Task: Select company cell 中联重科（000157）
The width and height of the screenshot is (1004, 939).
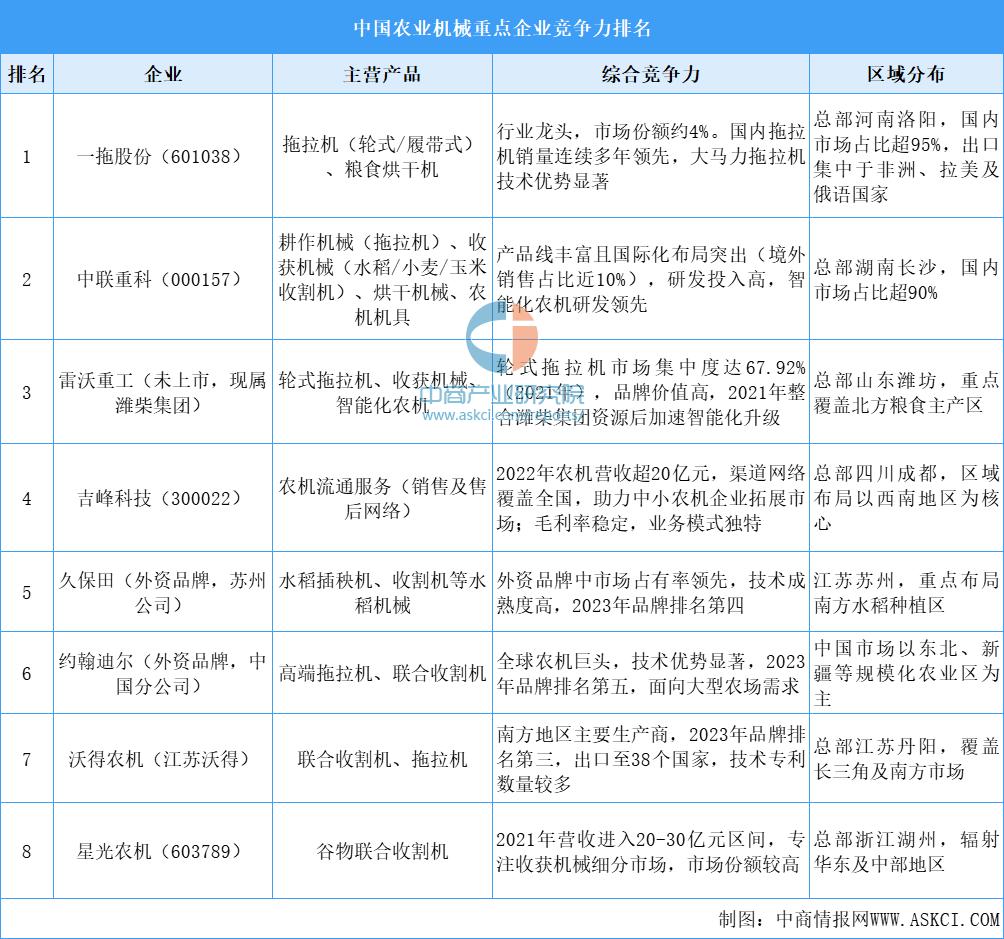Action: pyautogui.click(x=163, y=279)
